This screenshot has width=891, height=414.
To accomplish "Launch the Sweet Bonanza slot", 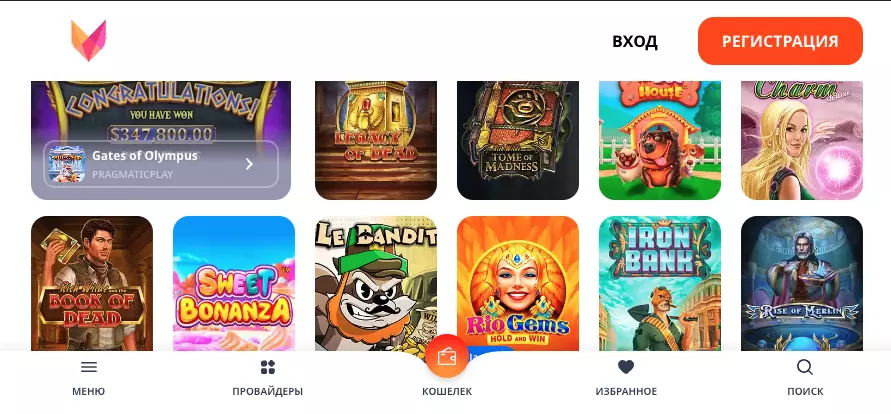I will (x=234, y=283).
